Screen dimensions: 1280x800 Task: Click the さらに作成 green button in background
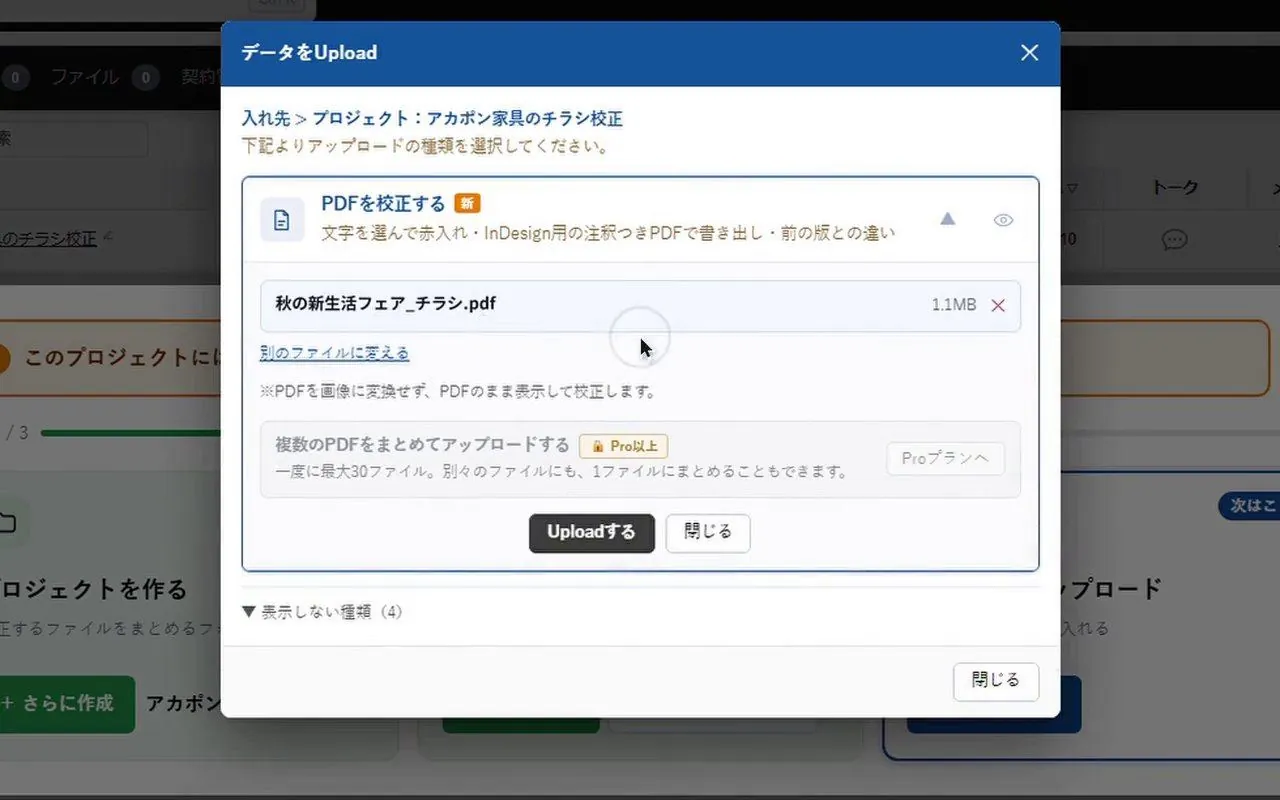click(x=66, y=704)
